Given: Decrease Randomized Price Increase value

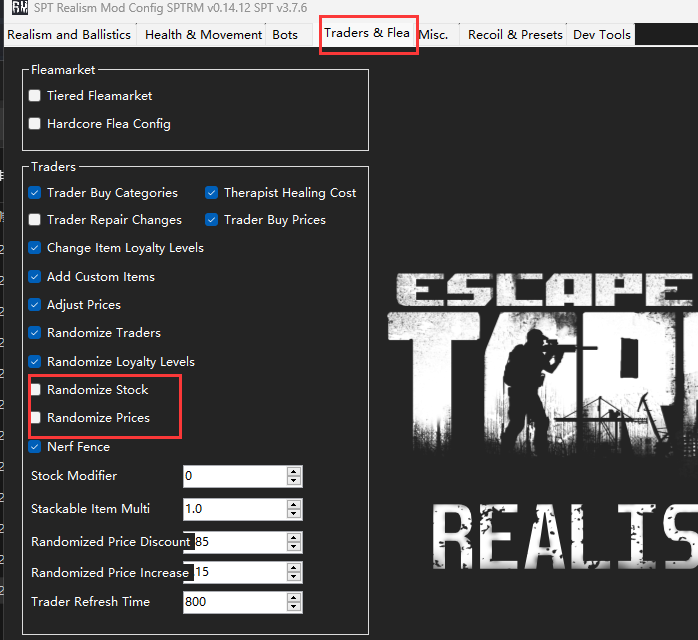Looking at the screenshot, I should click(x=294, y=577).
